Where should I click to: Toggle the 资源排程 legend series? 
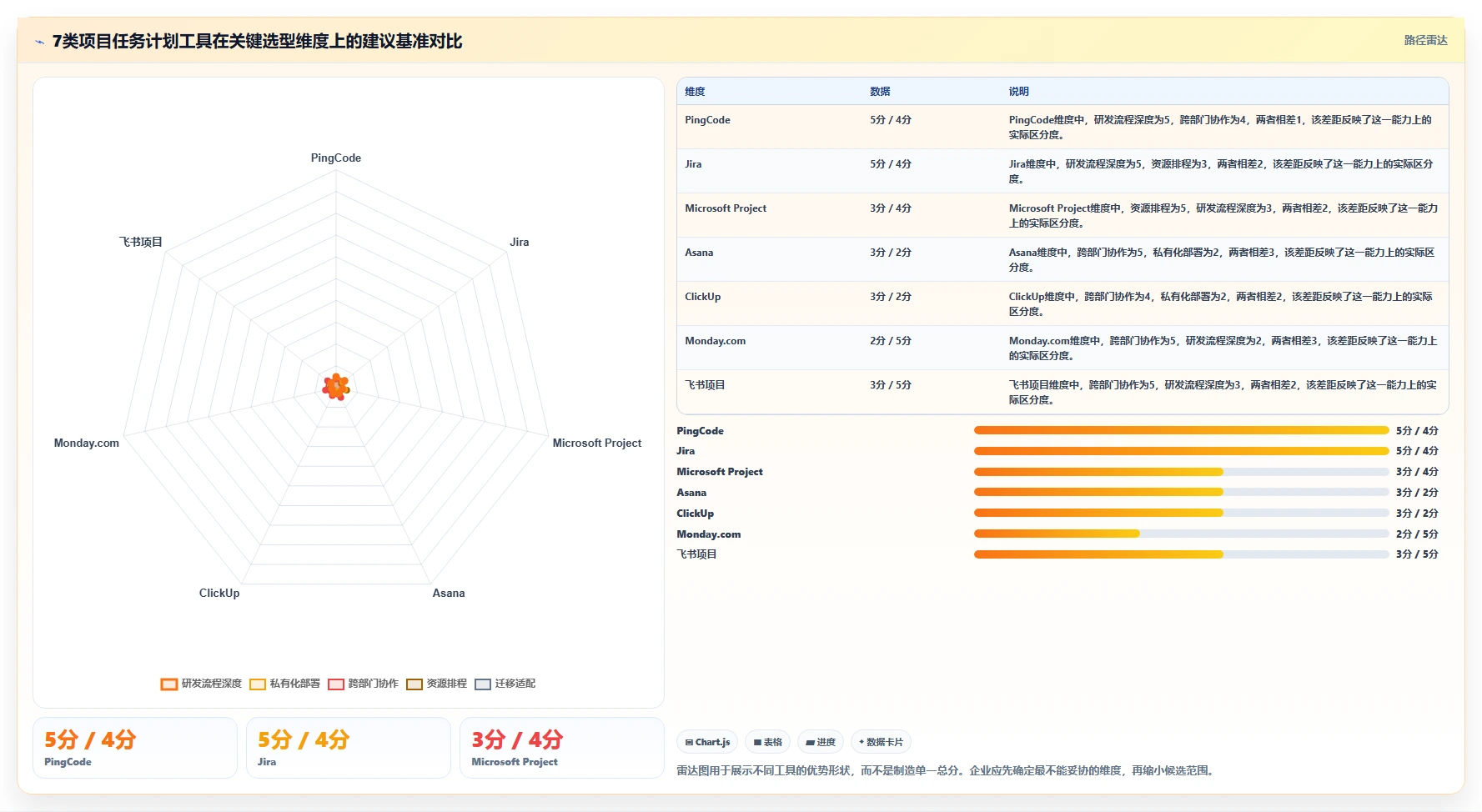click(x=437, y=684)
